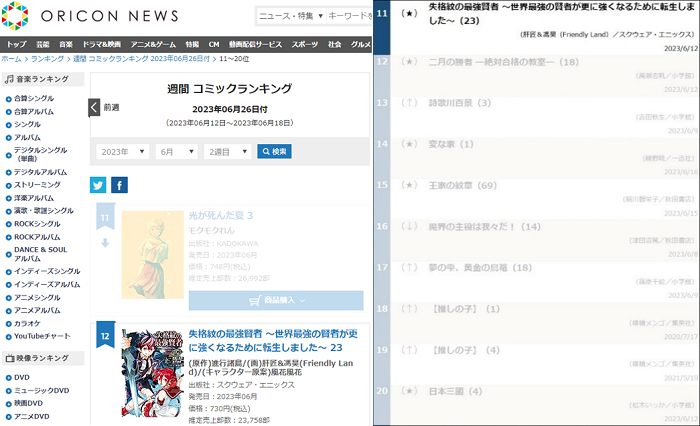Open インディーズシングル ranking in sidebar
Image resolution: width=700 pixels, height=426 pixels.
point(47,271)
